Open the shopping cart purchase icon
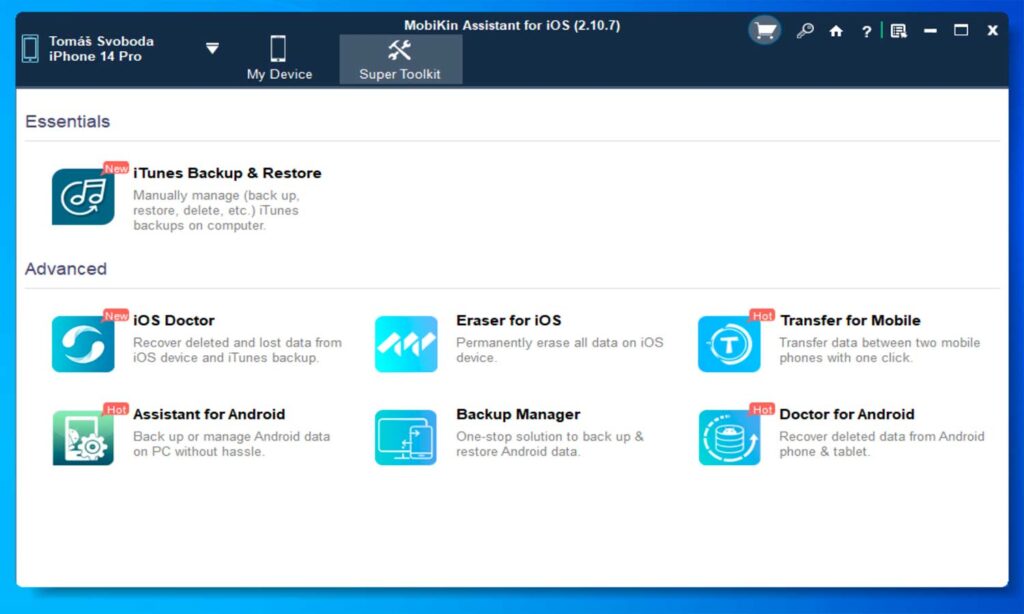Image resolution: width=1024 pixels, height=614 pixels. point(764,30)
